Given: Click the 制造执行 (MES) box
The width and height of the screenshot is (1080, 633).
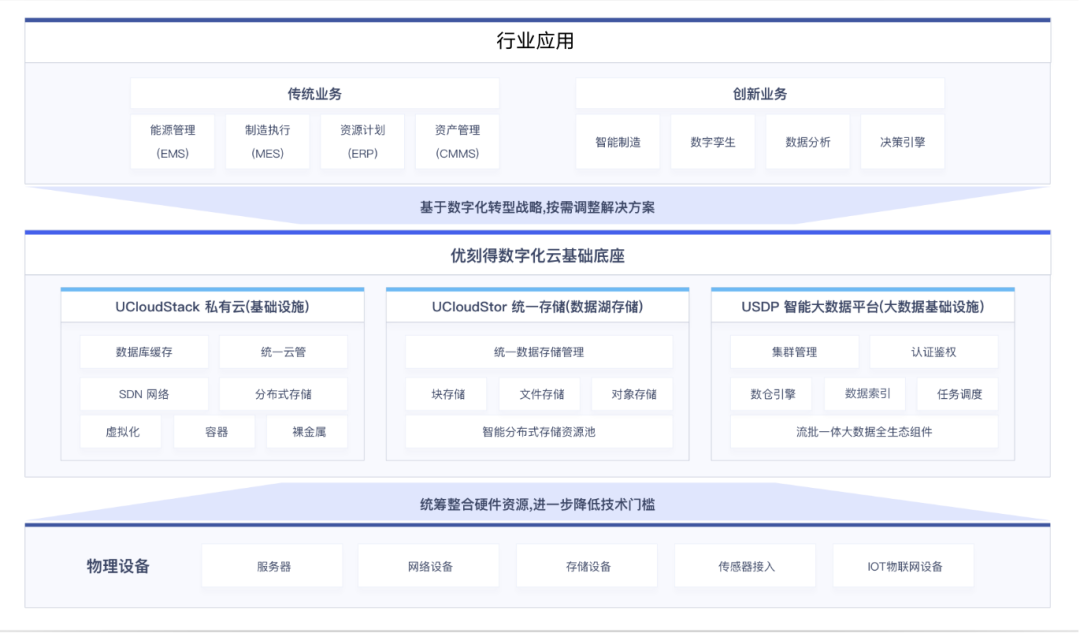Looking at the screenshot, I should [x=267, y=142].
